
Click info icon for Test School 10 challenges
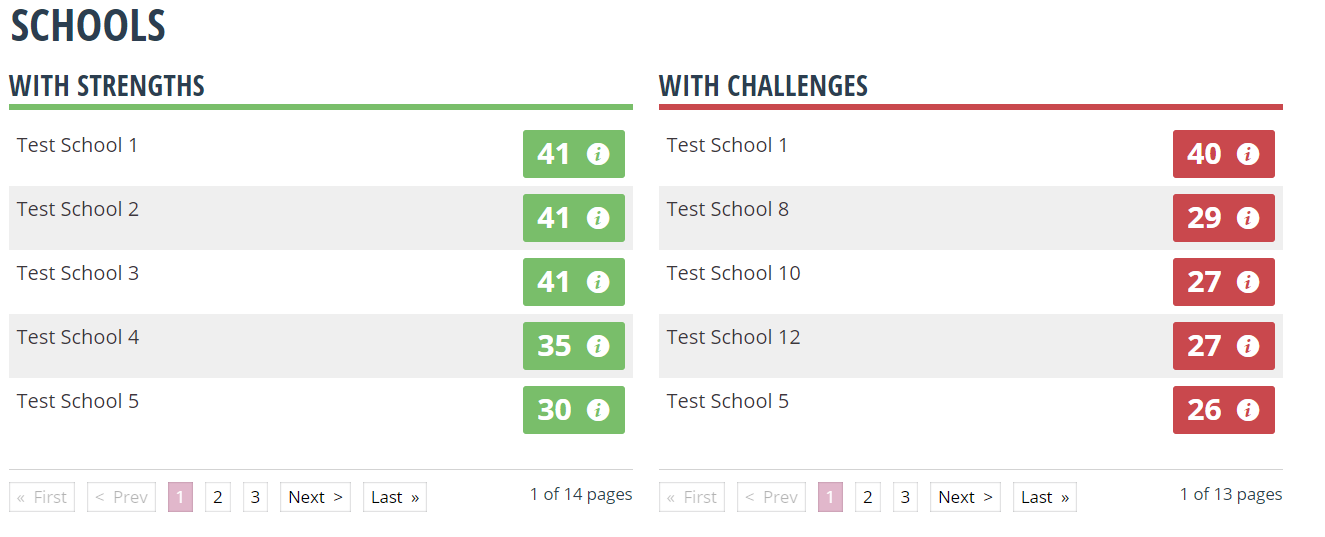1248,282
